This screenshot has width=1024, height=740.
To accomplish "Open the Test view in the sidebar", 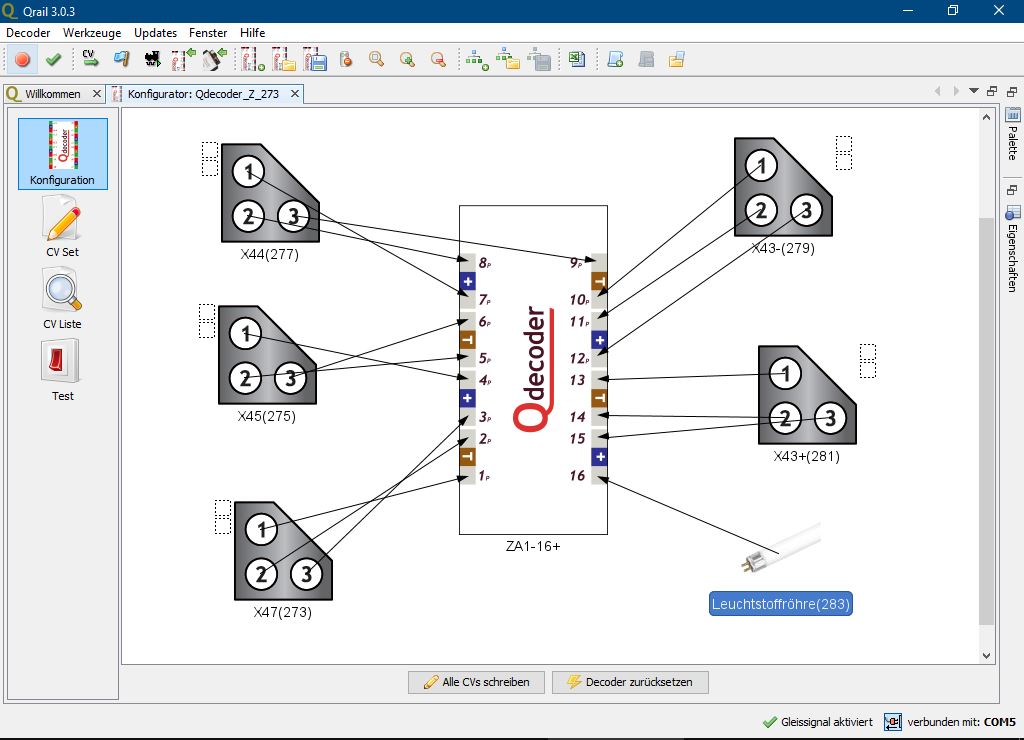I will [63, 370].
